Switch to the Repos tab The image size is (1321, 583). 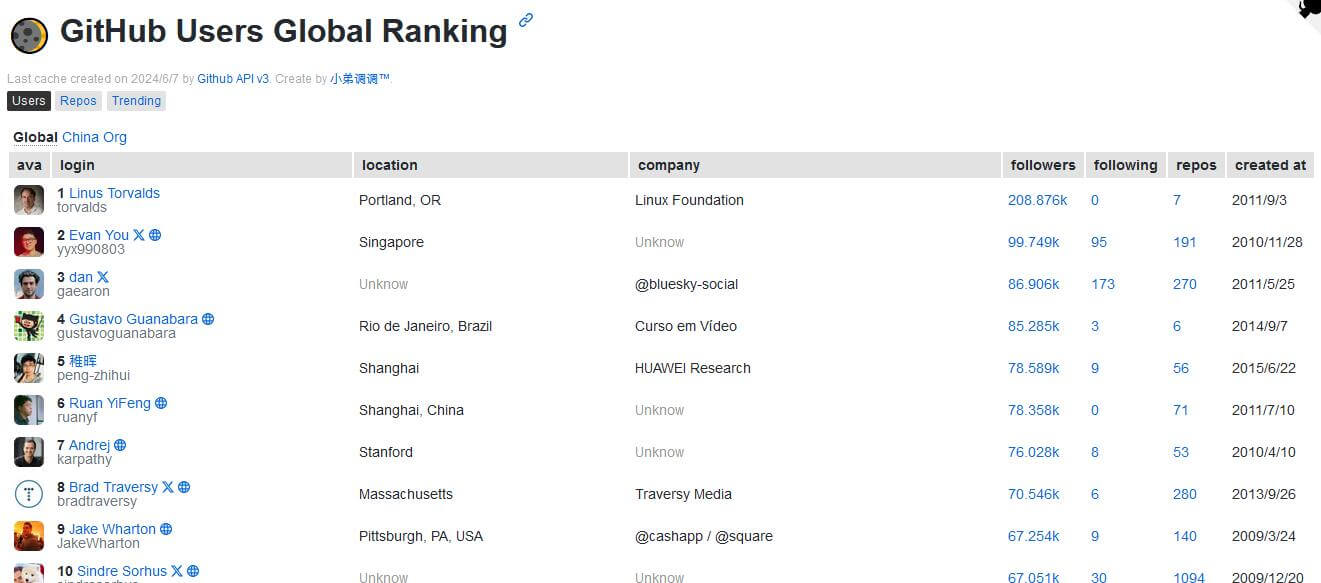(78, 101)
